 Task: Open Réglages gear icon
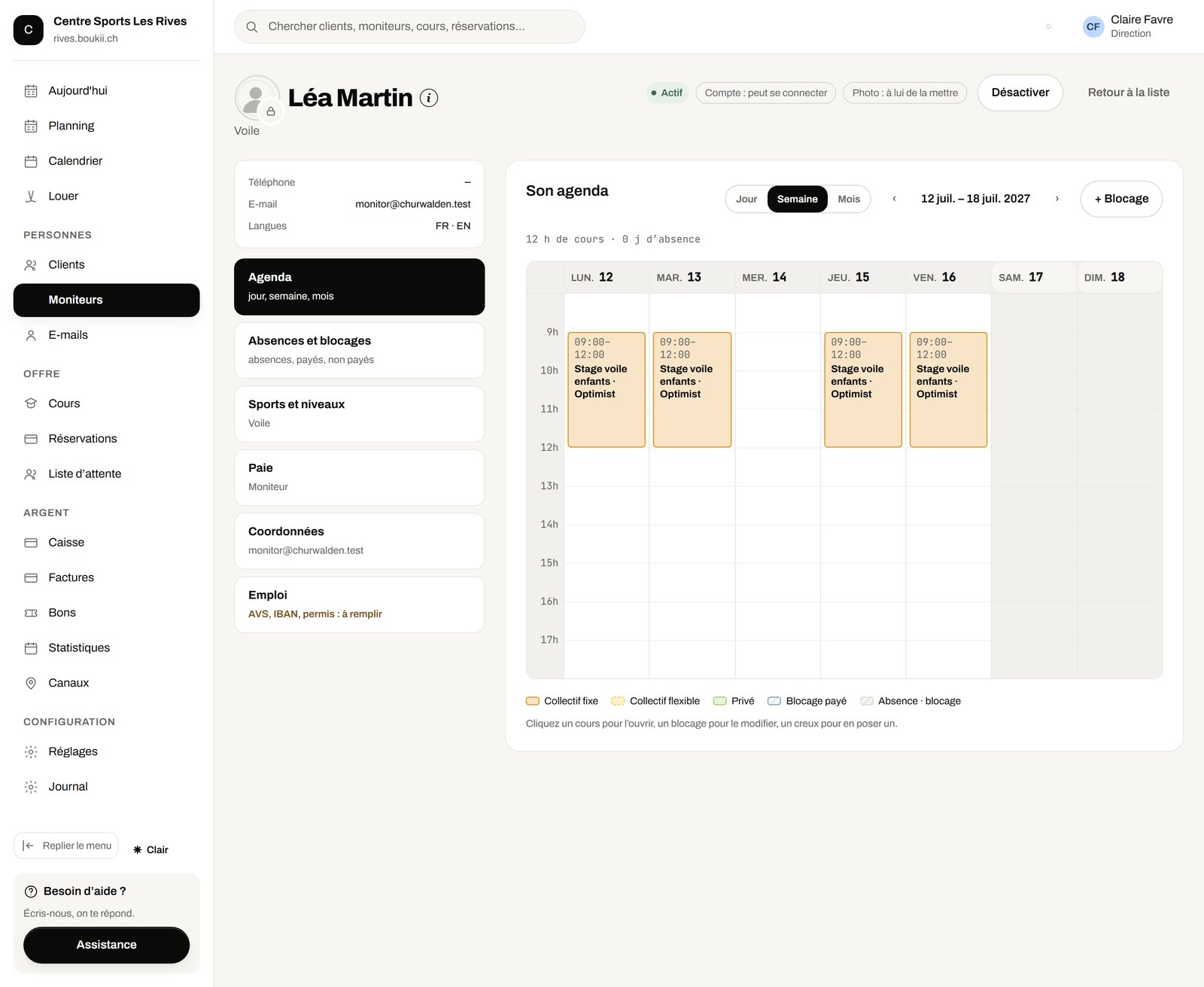(31, 751)
